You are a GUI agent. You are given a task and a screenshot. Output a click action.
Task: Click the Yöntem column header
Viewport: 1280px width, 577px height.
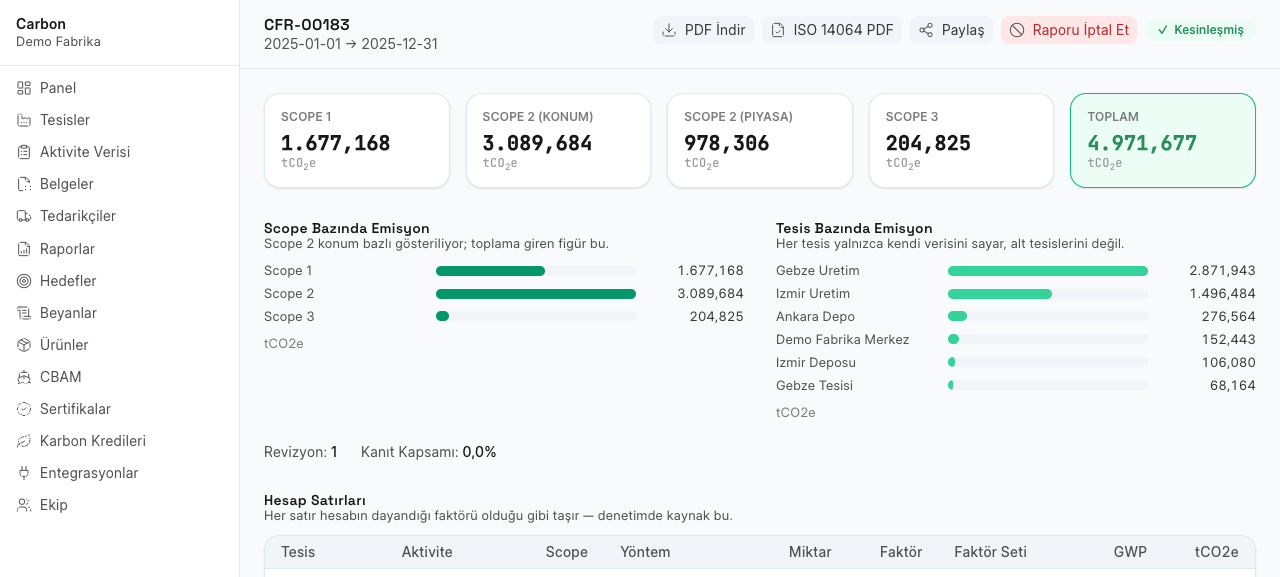tap(645, 552)
